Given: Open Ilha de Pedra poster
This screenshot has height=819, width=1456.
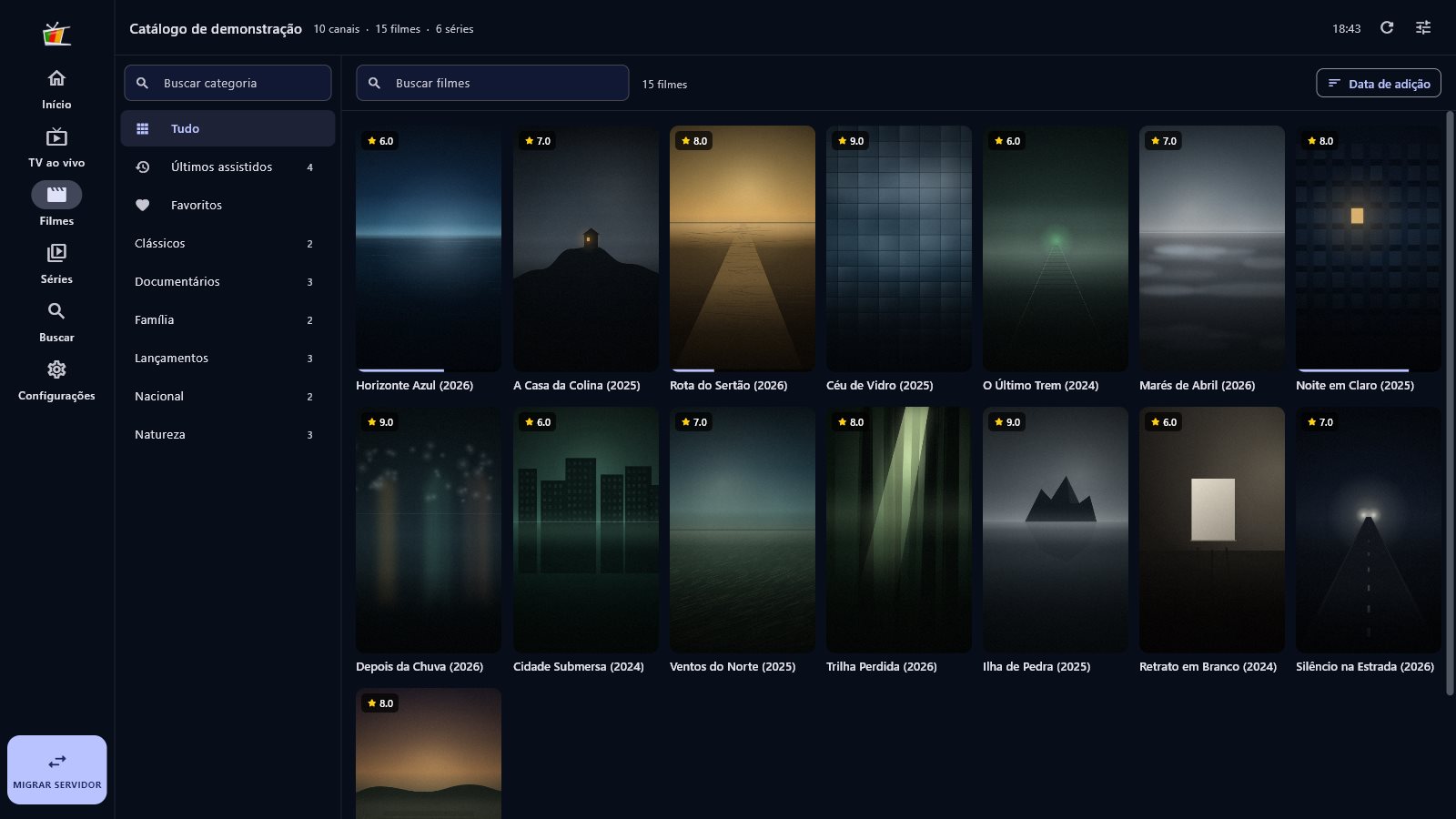Looking at the screenshot, I should tap(1056, 530).
